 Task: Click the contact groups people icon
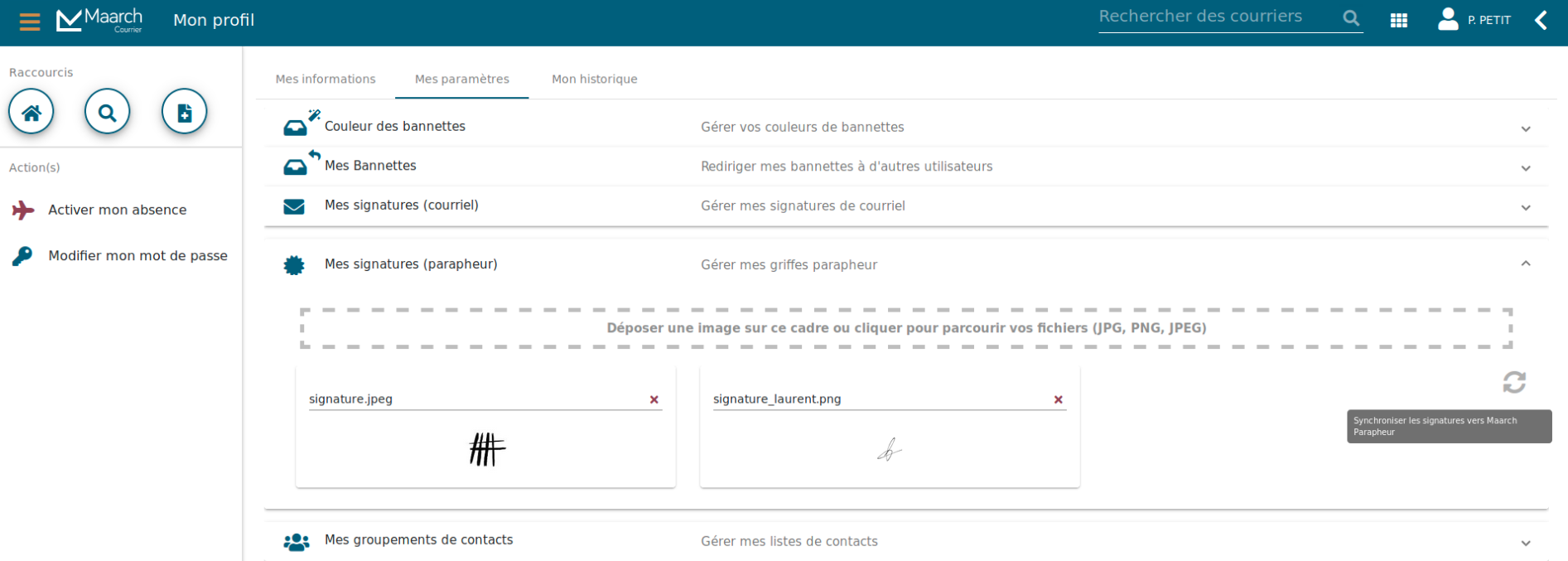[x=296, y=542]
